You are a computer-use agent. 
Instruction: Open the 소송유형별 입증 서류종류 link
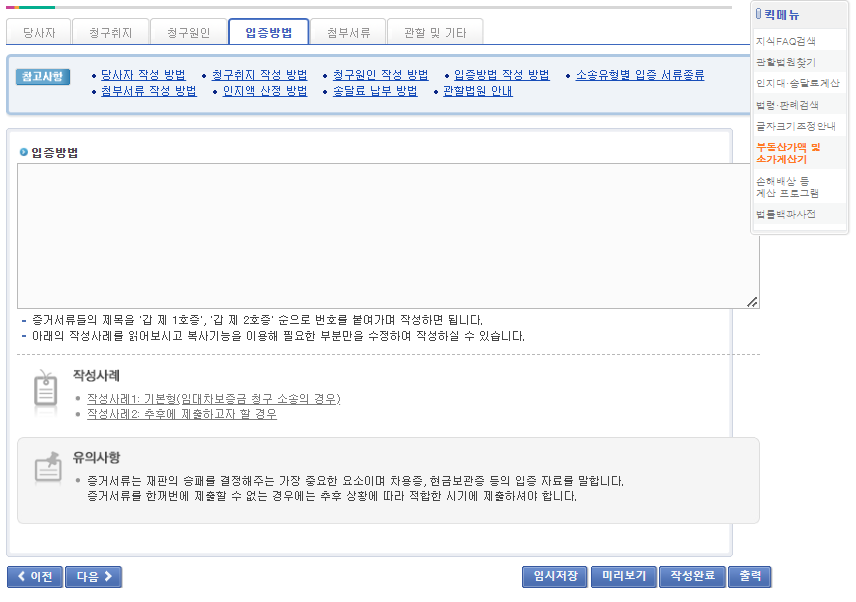640,74
